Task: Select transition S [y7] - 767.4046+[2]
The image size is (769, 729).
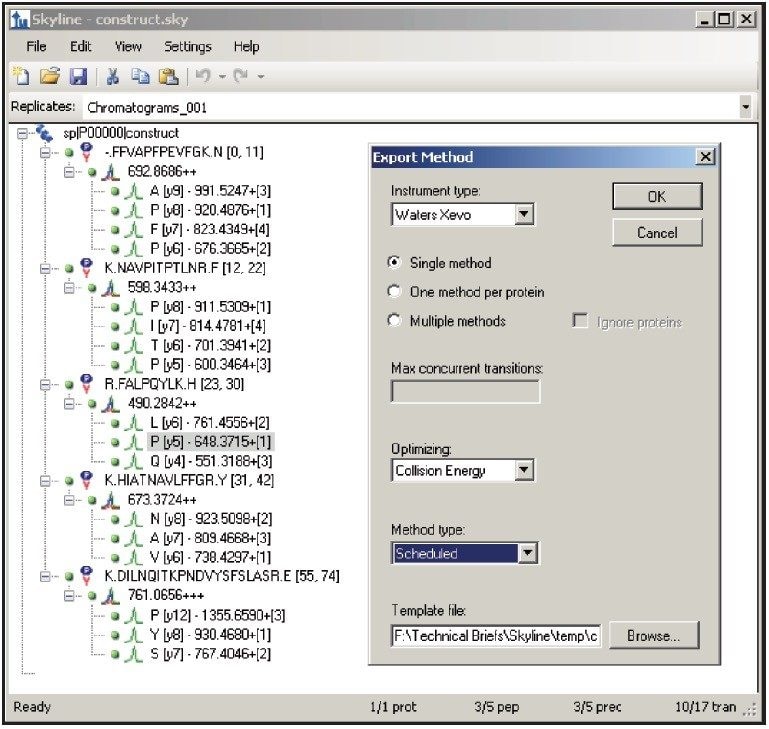Action: pyautogui.click(x=210, y=654)
